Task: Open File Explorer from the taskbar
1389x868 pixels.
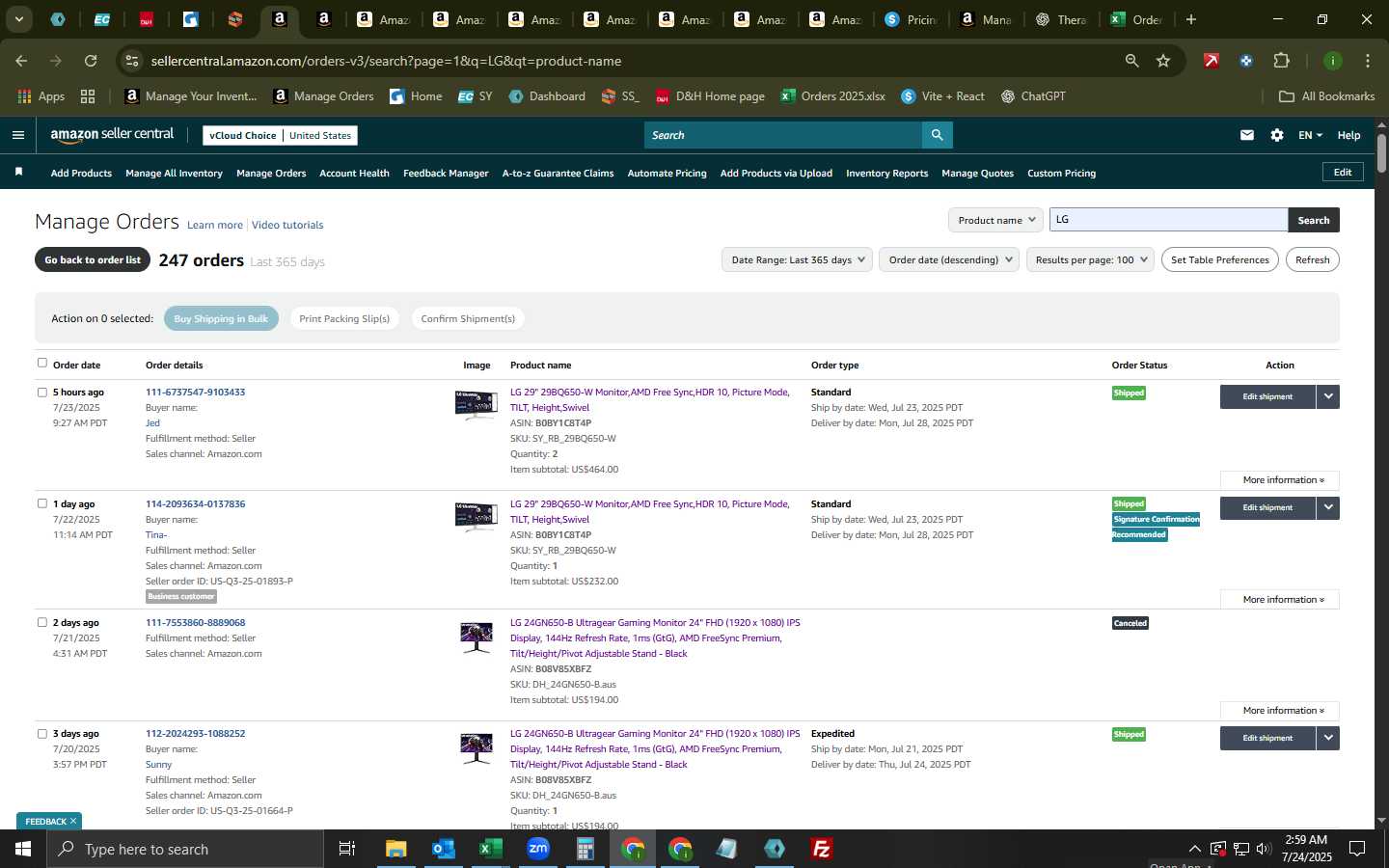Action: pos(396,849)
